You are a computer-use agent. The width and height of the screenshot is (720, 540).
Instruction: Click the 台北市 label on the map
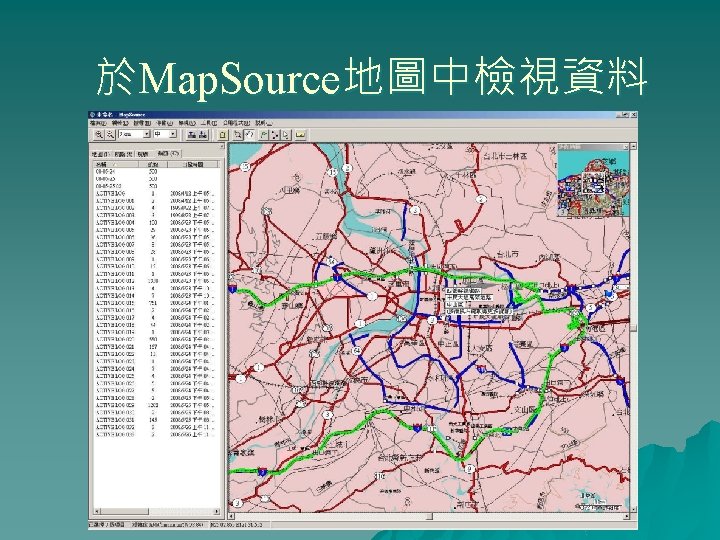(508, 254)
